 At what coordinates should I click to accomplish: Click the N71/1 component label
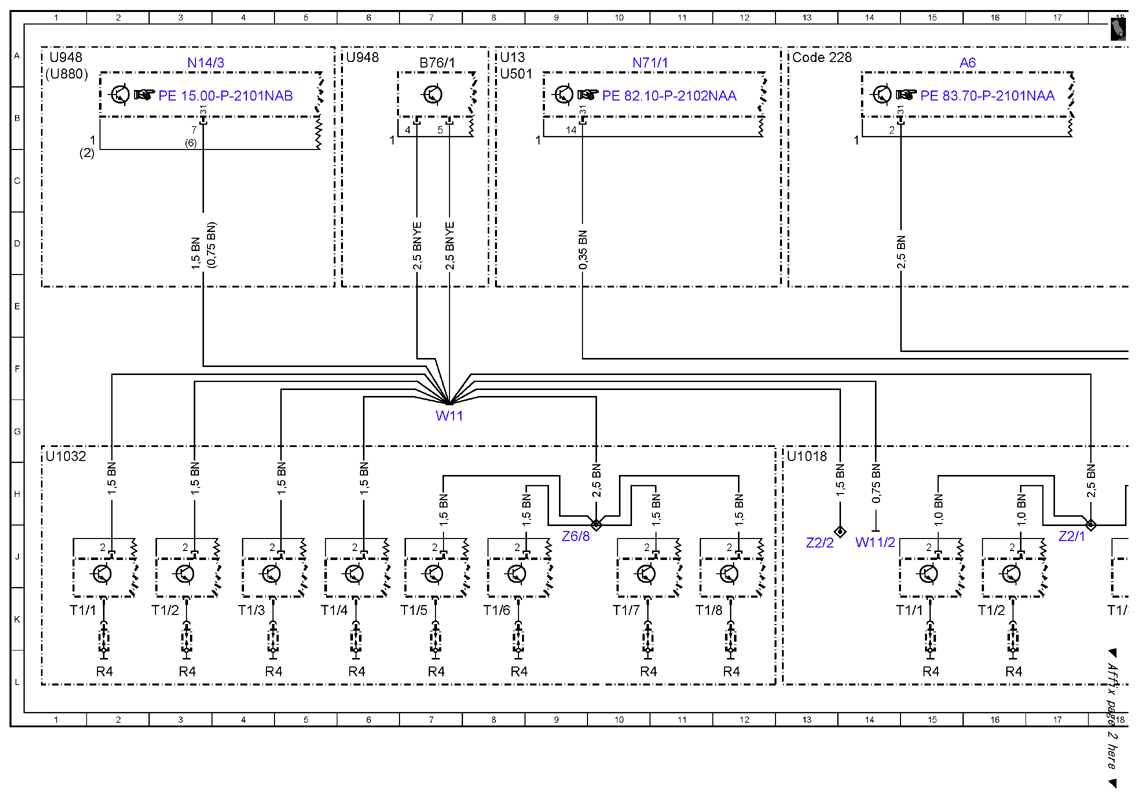650,63
